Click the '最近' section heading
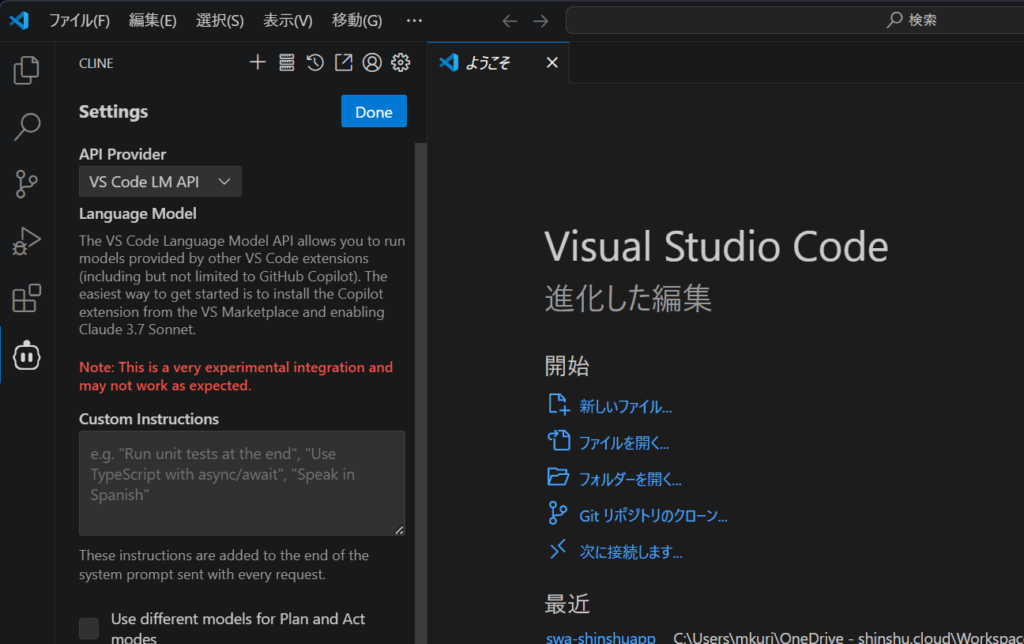 [x=568, y=604]
